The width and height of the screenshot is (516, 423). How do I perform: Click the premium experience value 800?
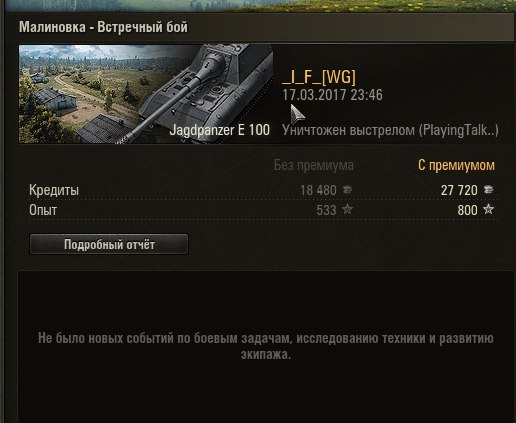click(x=467, y=210)
